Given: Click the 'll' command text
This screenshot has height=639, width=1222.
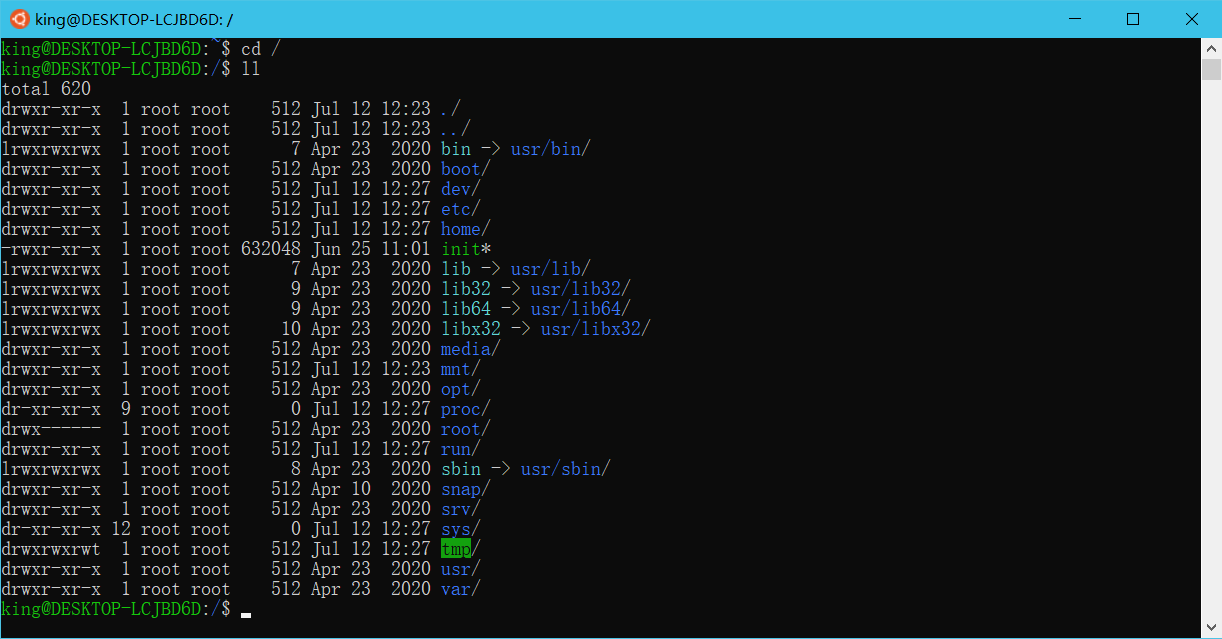Looking at the screenshot, I should 251,69.
